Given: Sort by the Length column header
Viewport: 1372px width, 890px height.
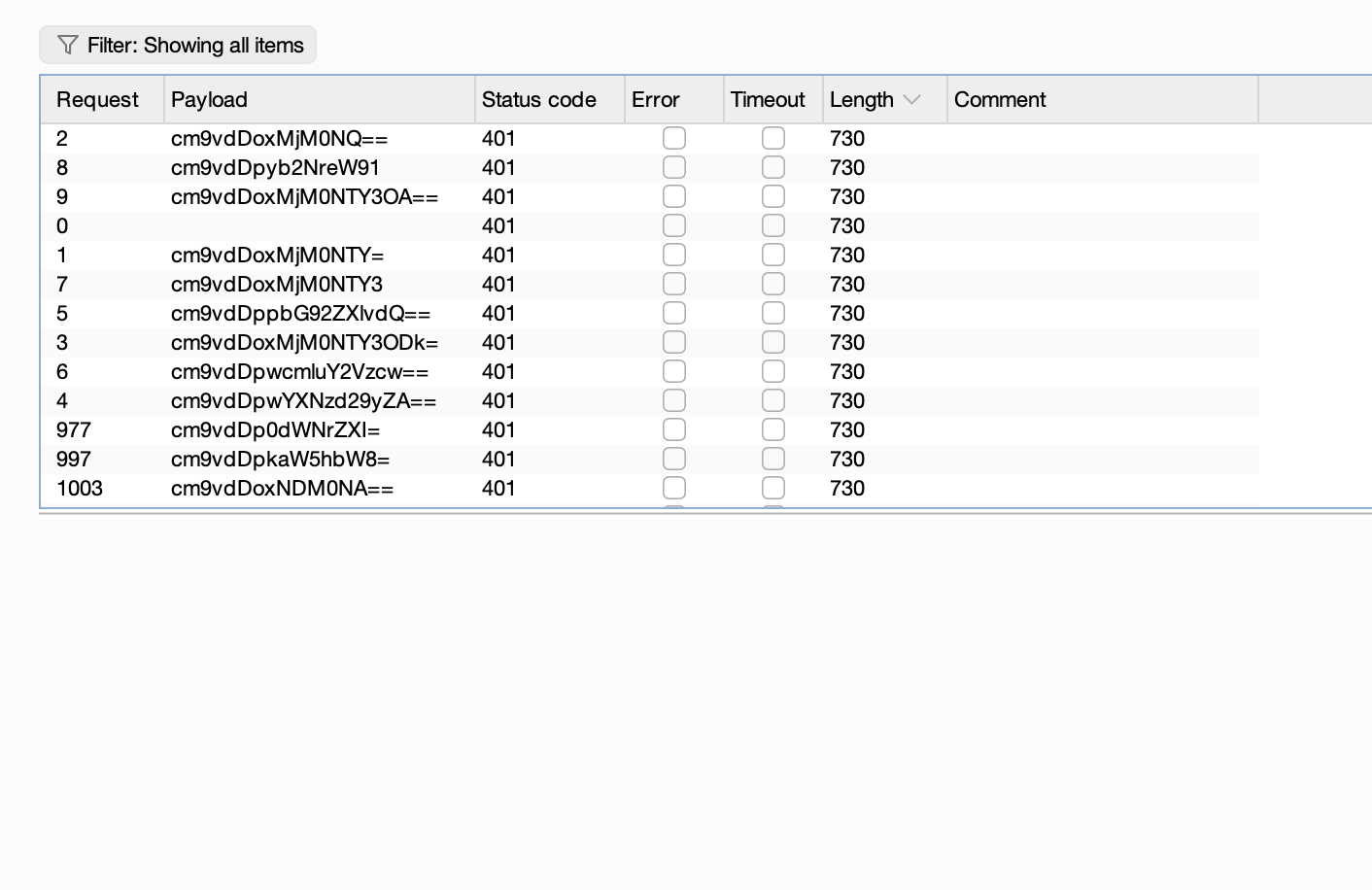Looking at the screenshot, I should point(885,99).
